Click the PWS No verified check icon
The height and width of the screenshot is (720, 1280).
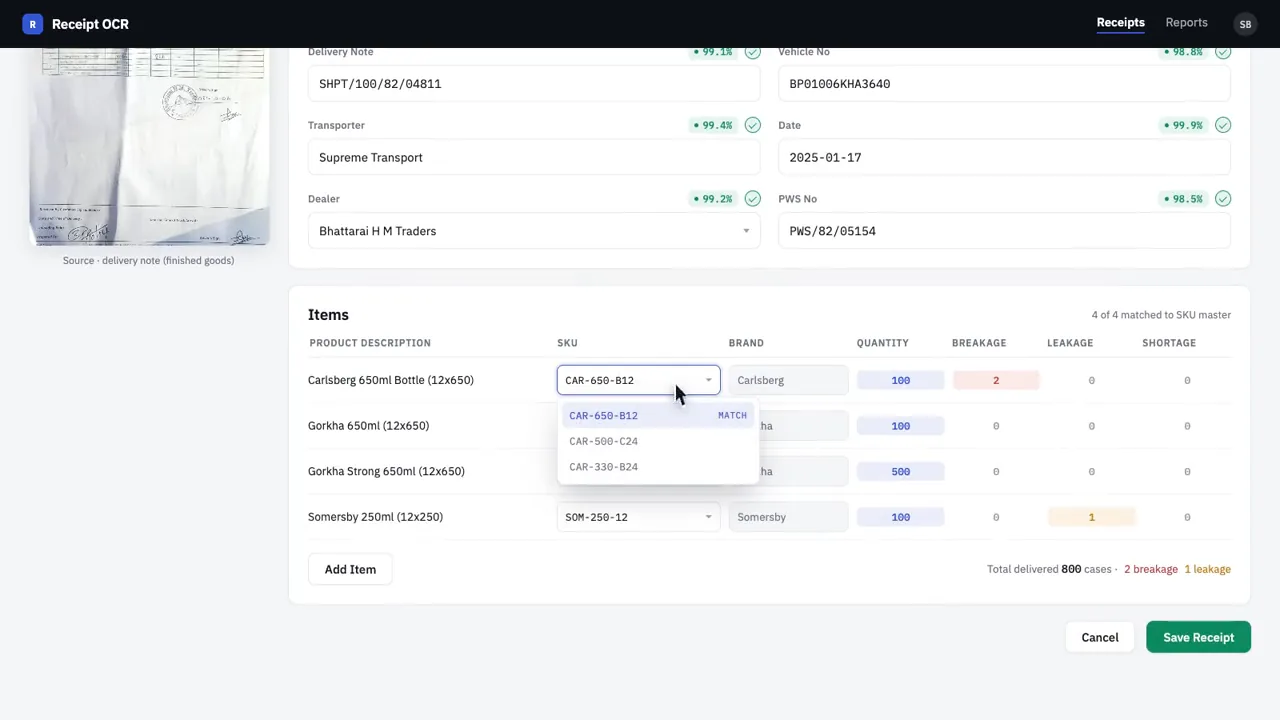point(1223,199)
